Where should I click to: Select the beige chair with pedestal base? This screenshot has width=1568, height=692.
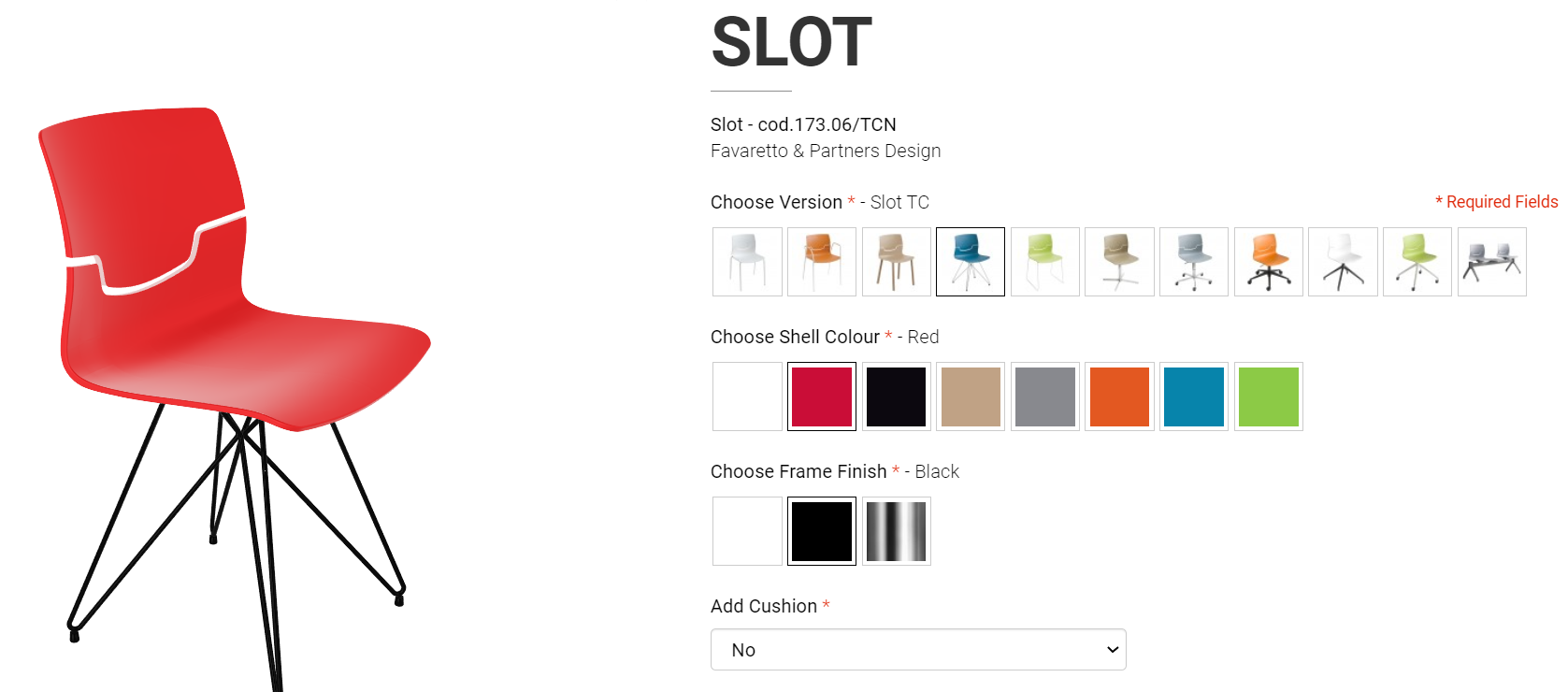click(1119, 262)
